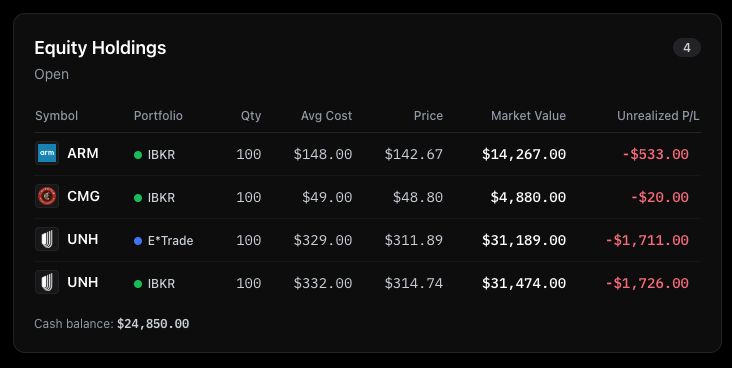Sort by the Avg Cost column header

click(x=326, y=116)
